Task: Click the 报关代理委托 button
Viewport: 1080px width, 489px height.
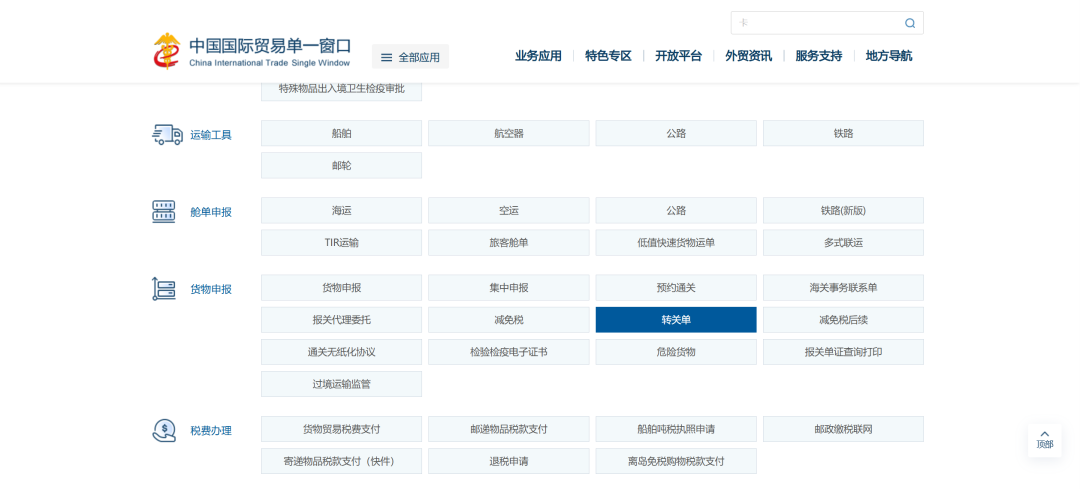Action: coord(341,320)
